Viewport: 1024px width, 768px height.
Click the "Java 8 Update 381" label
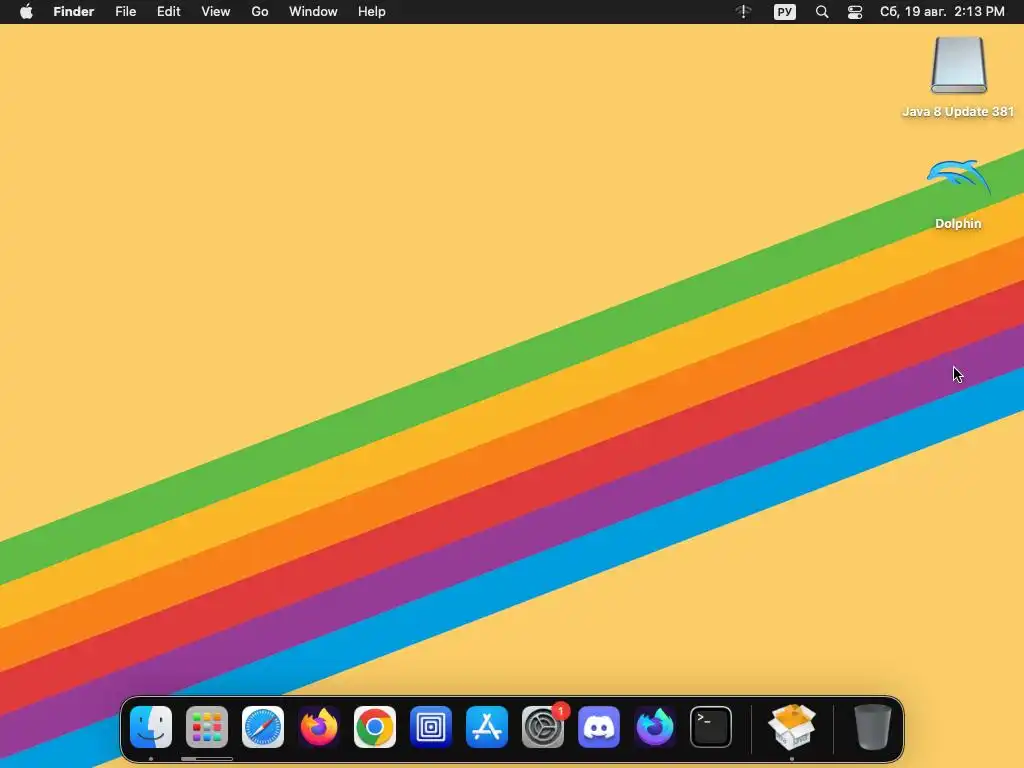click(958, 112)
